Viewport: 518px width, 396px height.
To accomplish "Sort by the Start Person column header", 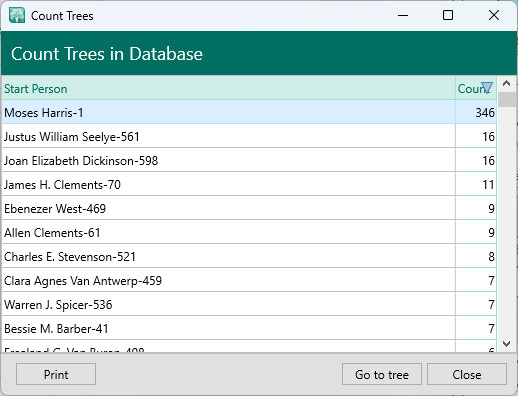I will (228, 88).
